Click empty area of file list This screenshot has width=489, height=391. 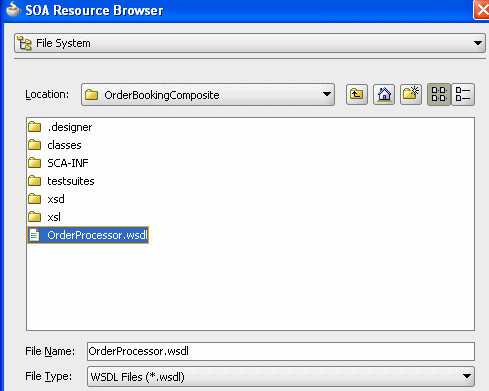(250, 287)
